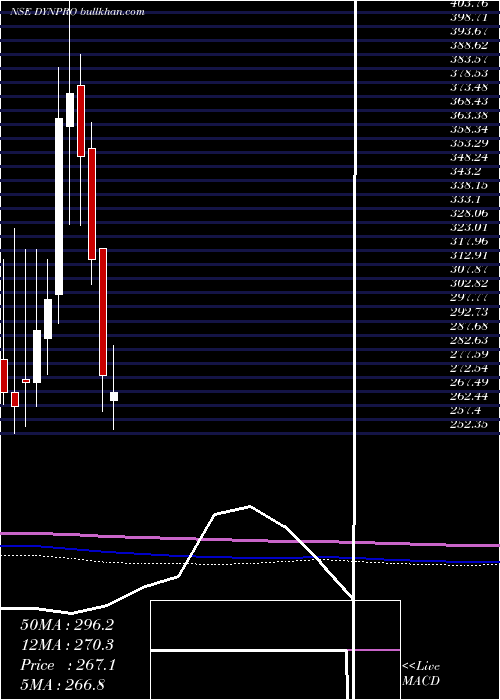Click the Price : 267.1 reading

tap(68, 665)
